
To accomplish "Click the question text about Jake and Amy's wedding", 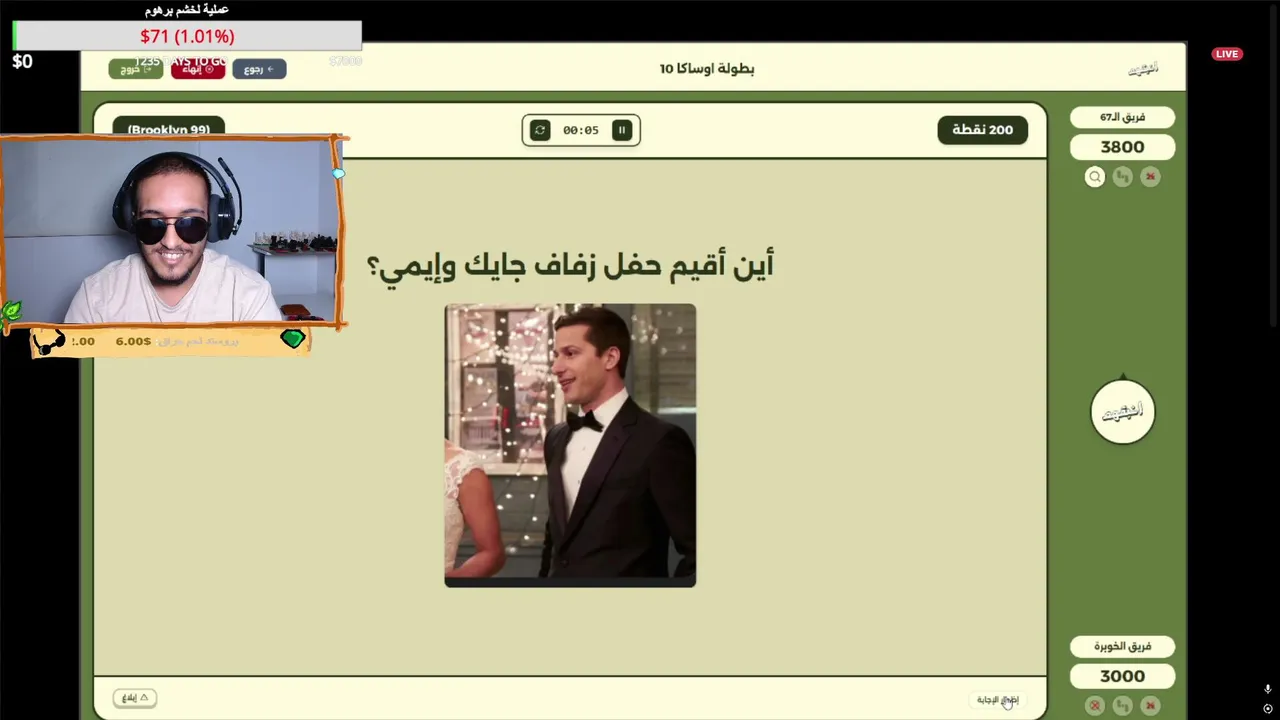I will [x=570, y=266].
